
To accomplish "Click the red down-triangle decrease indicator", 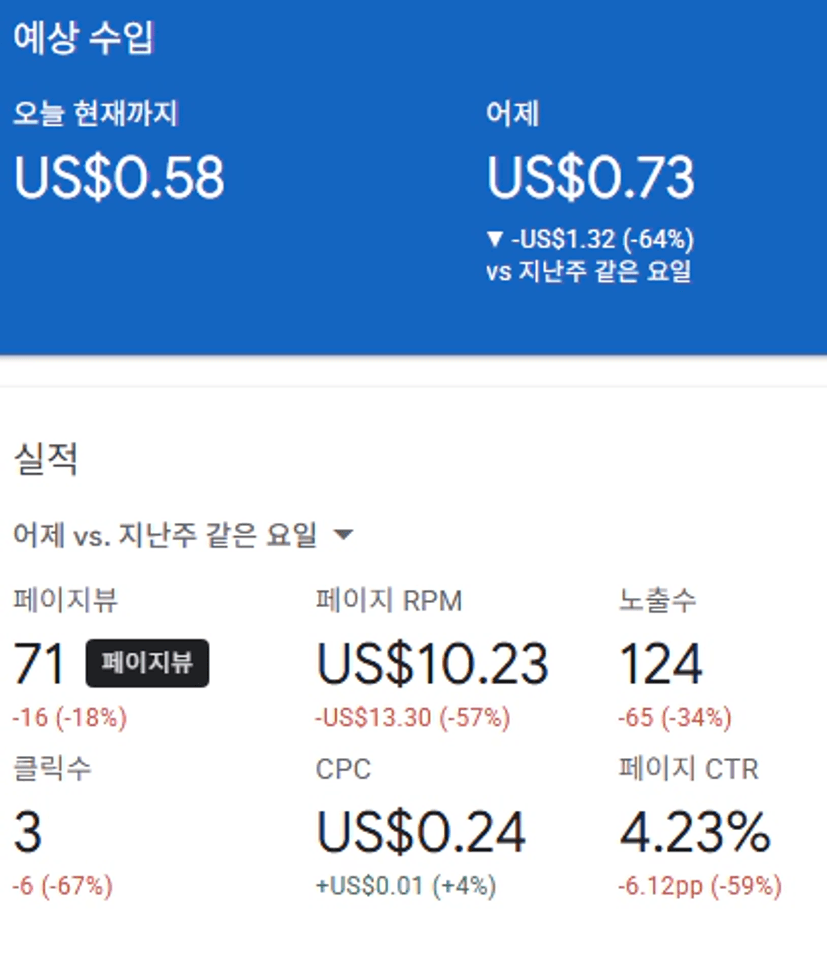I will 495,240.
